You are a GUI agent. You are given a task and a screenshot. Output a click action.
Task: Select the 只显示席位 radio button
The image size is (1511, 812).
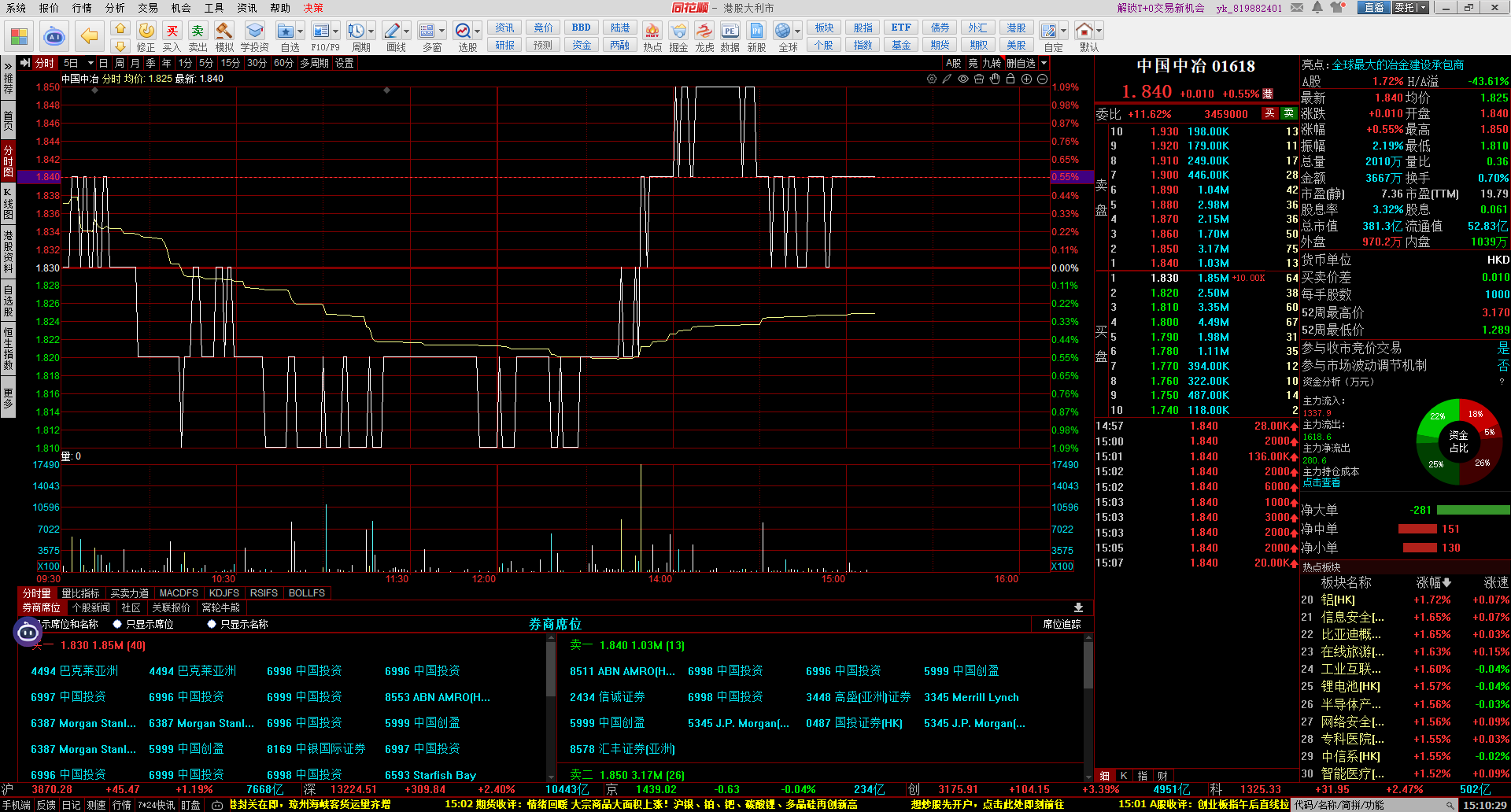[117, 624]
